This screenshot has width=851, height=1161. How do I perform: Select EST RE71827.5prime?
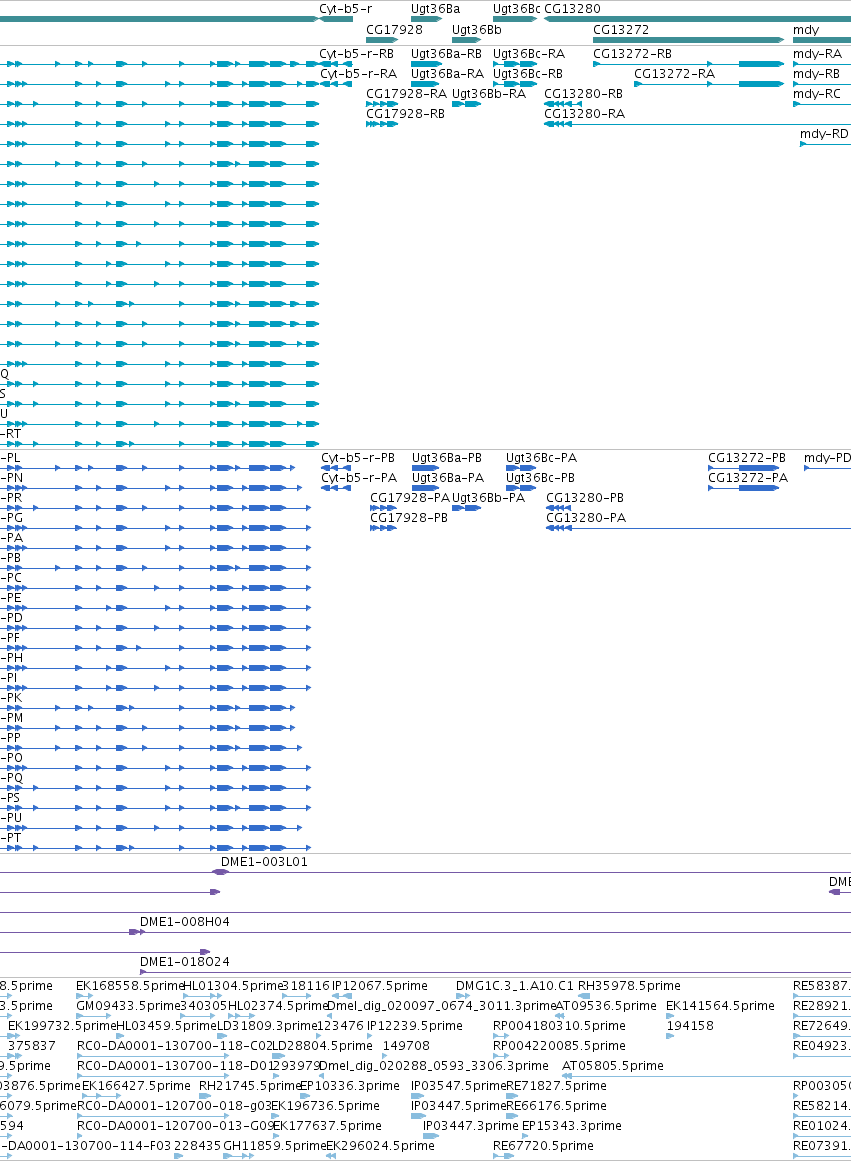556,1086
